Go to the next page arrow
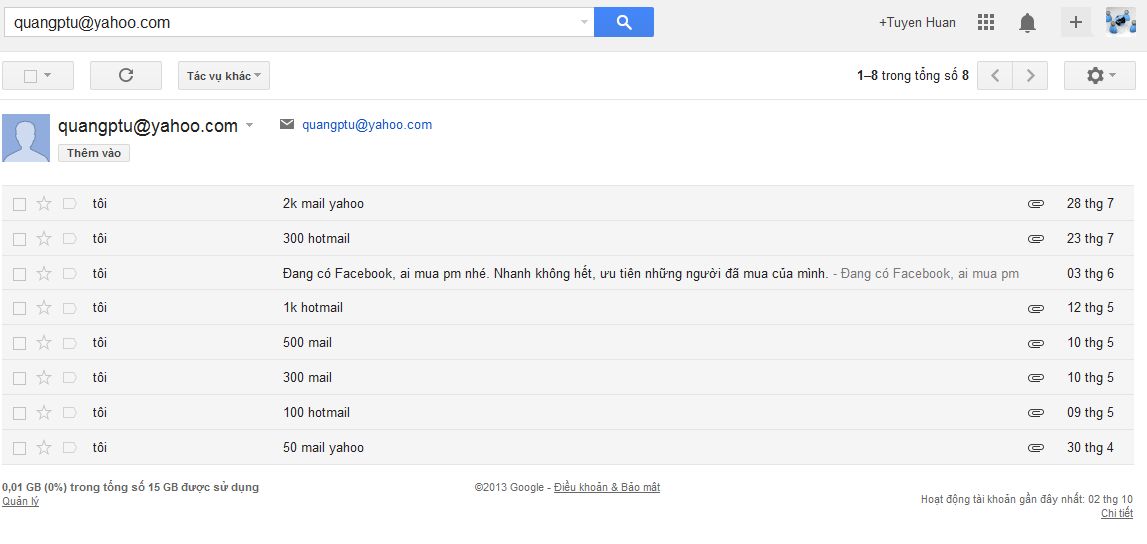The width and height of the screenshot is (1147, 544). [x=1030, y=75]
